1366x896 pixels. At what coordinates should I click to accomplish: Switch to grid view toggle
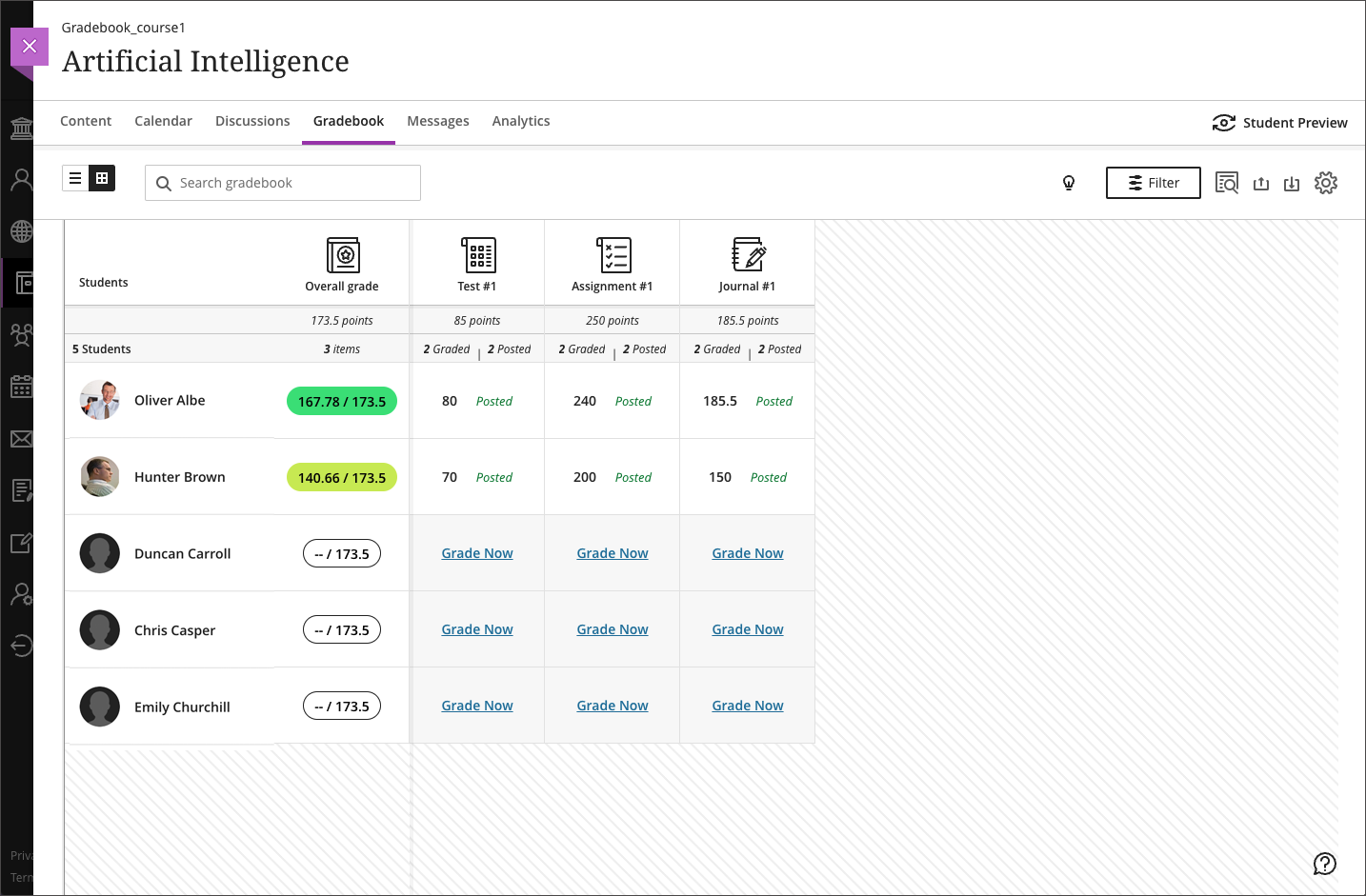102,178
